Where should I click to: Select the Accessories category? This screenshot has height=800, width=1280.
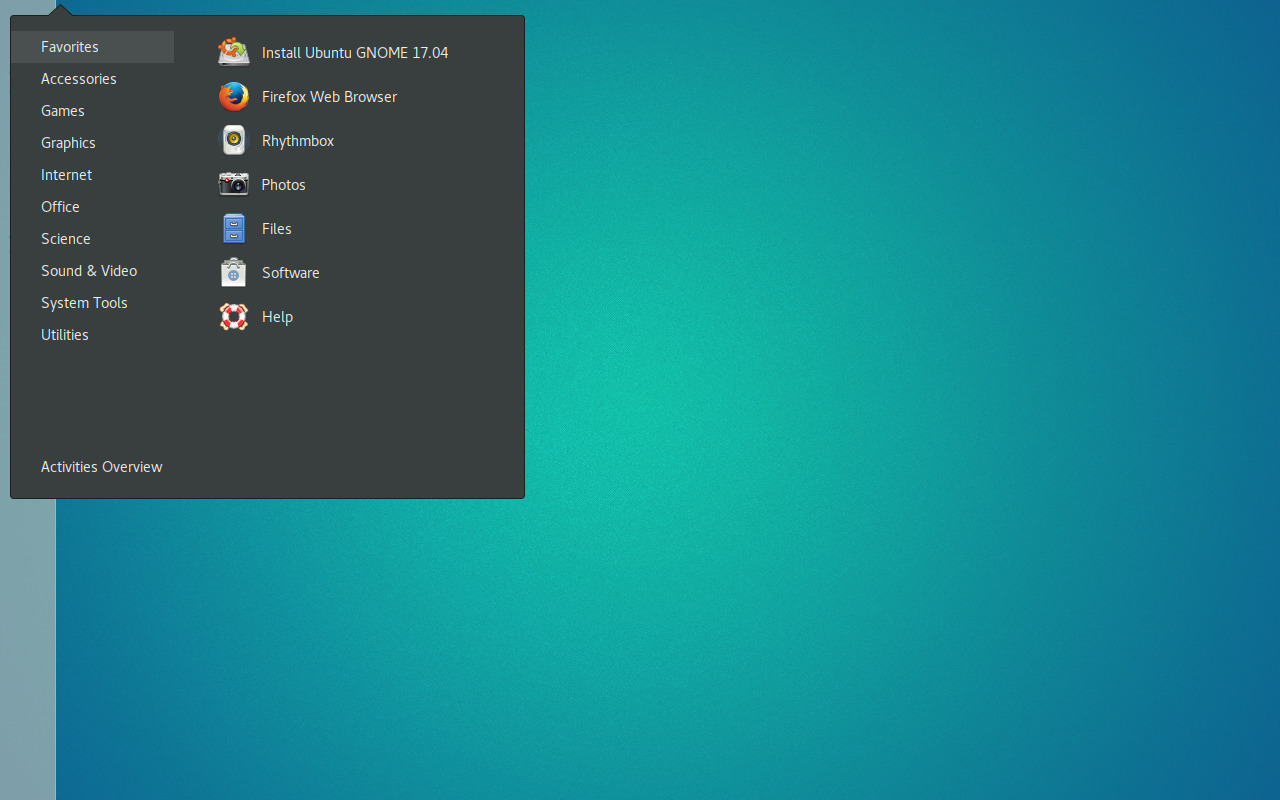[x=78, y=78]
